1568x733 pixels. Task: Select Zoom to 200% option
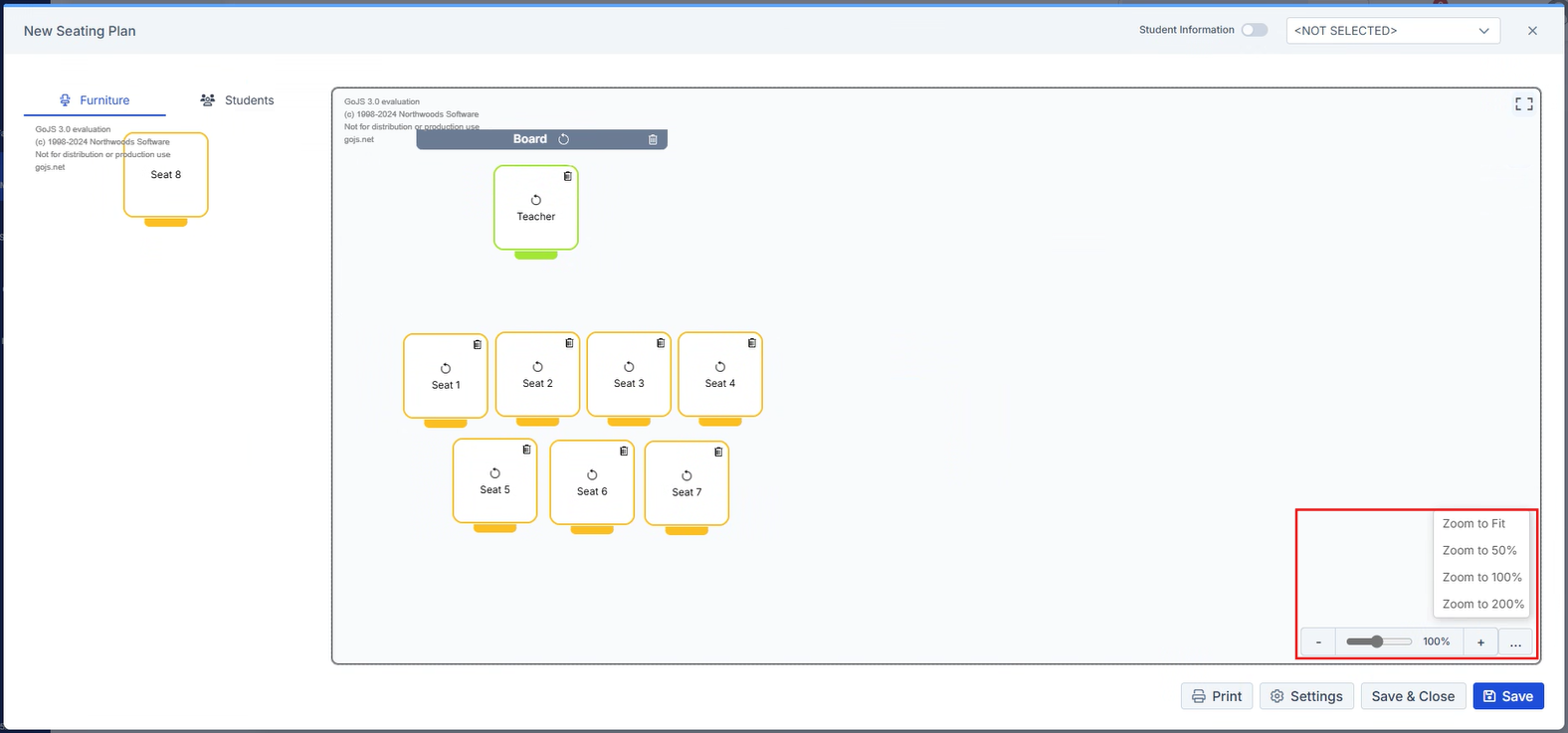[x=1482, y=605]
